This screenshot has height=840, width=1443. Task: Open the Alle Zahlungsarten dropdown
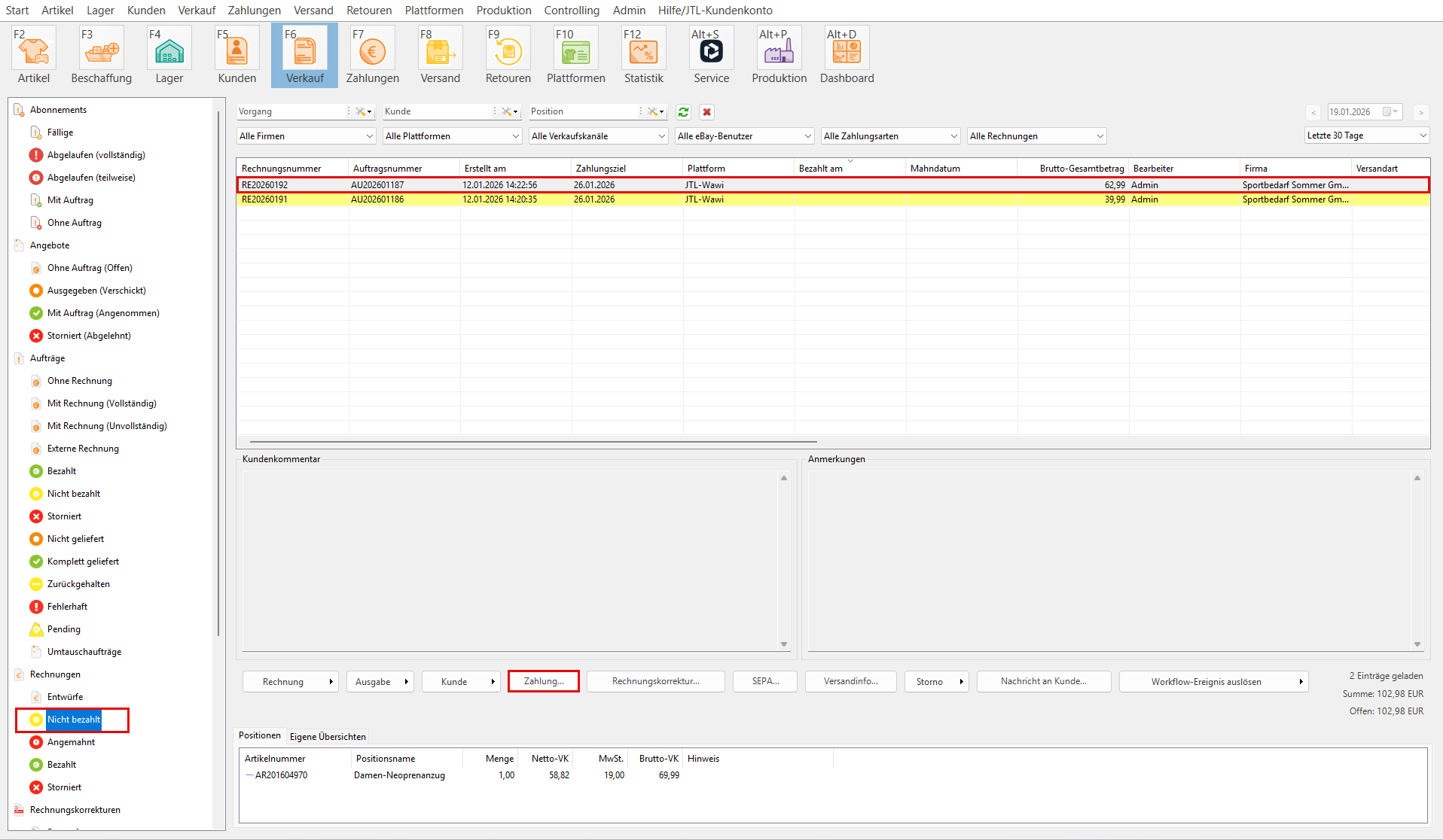(x=890, y=136)
